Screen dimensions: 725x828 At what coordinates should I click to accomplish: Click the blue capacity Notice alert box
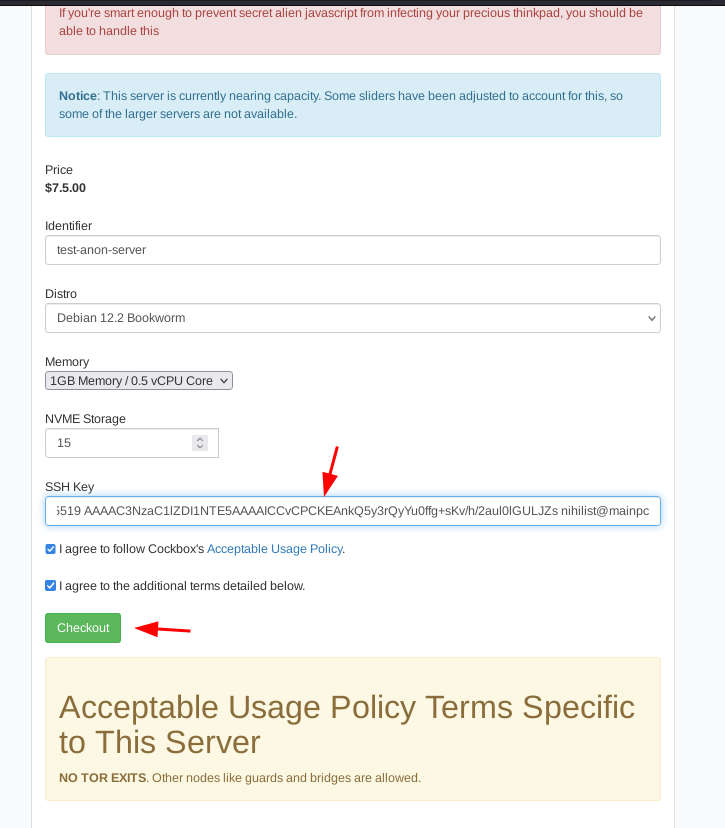(x=352, y=105)
